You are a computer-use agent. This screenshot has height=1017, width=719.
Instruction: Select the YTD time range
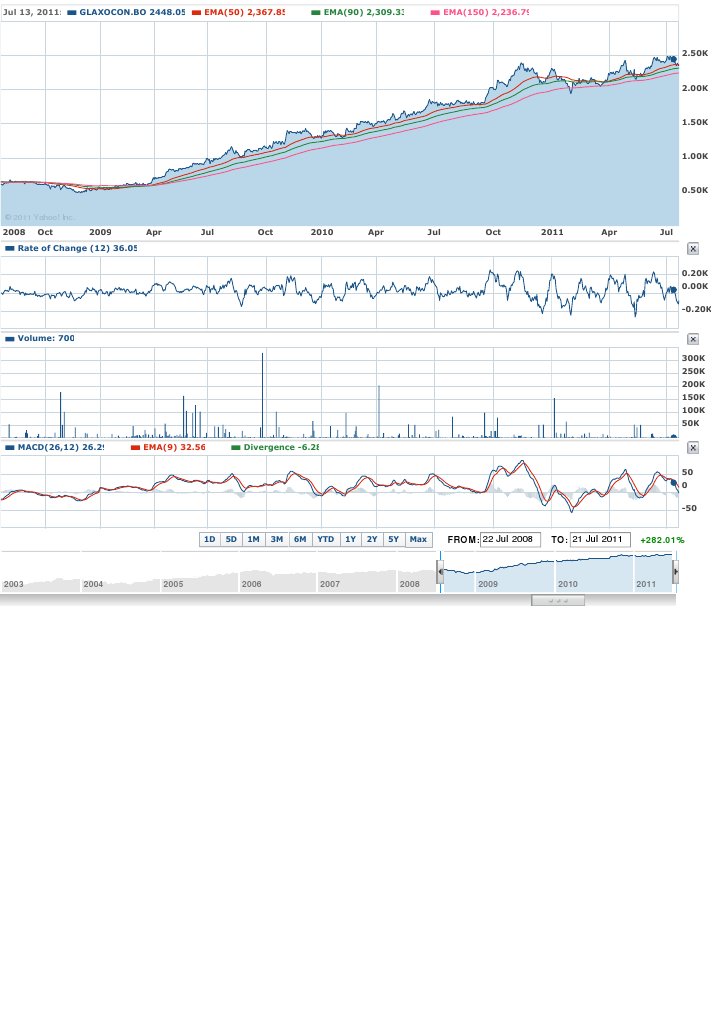(x=325, y=540)
